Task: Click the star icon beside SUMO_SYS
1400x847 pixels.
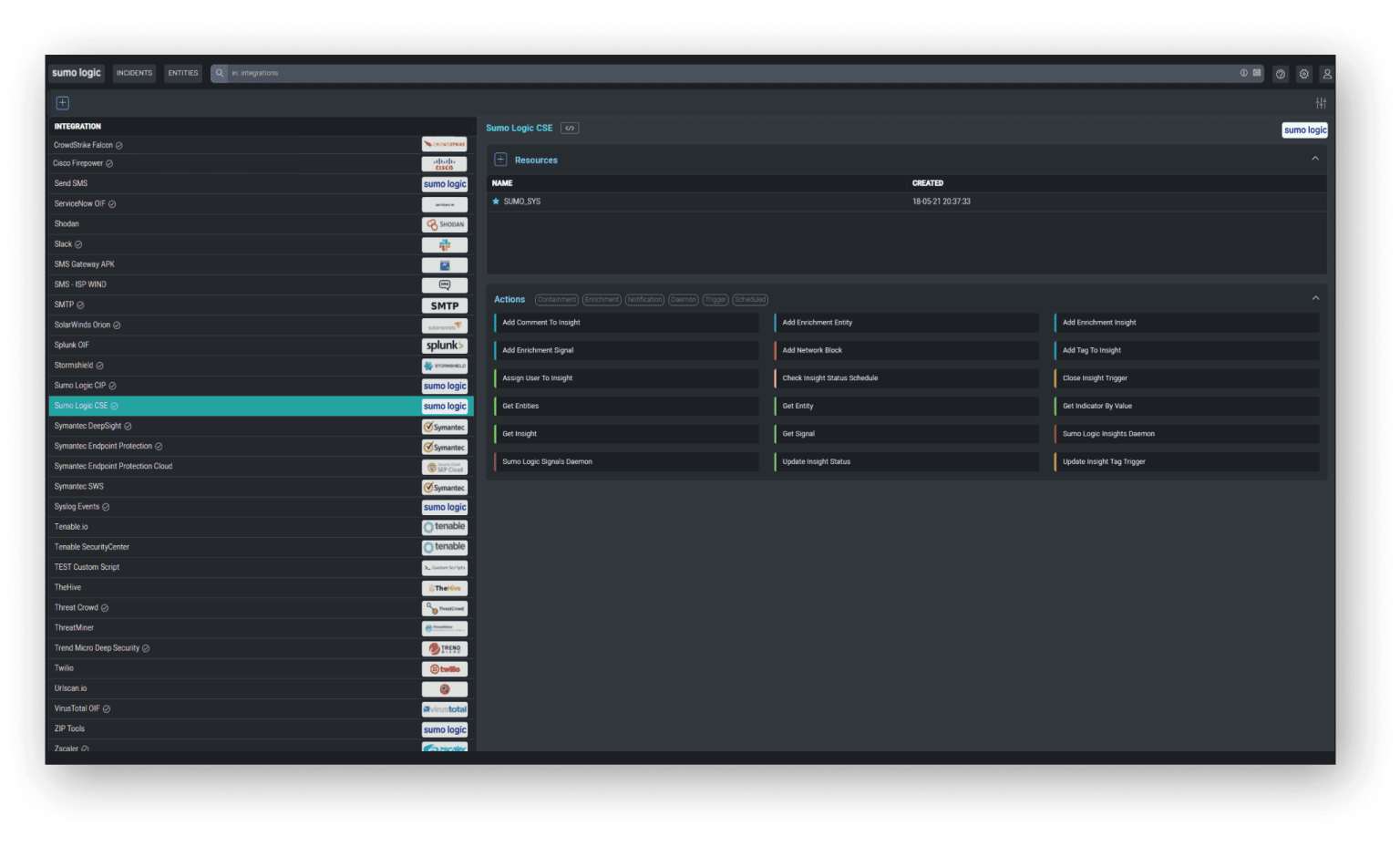Action: (x=496, y=201)
